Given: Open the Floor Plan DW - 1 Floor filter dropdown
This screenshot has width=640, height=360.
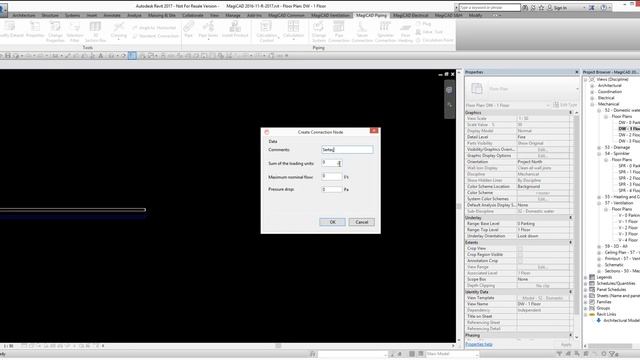Looking at the screenshot, I should [x=548, y=105].
